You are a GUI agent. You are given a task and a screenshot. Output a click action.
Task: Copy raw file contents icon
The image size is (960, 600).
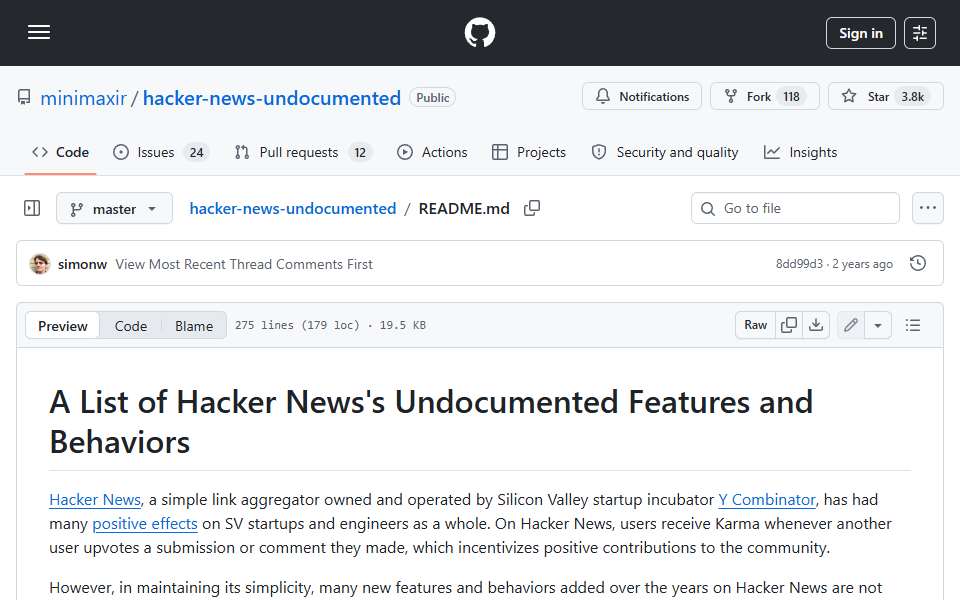[789, 325]
